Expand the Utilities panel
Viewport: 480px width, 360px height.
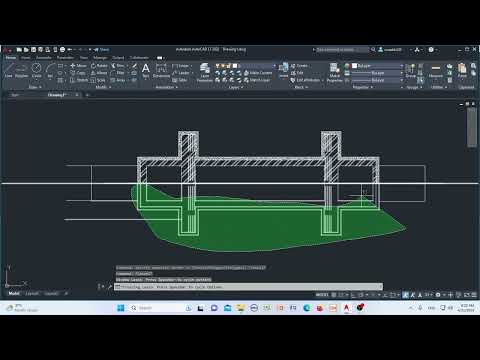439,87
